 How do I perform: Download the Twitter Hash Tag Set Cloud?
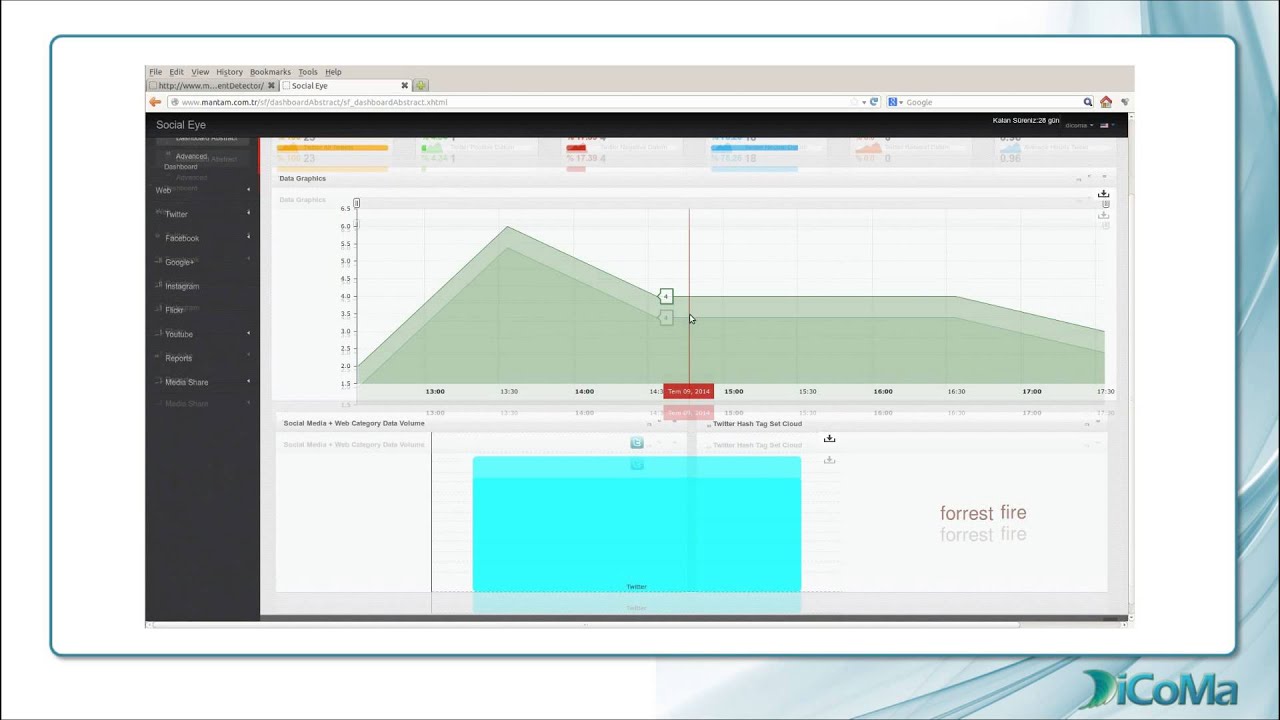point(829,438)
